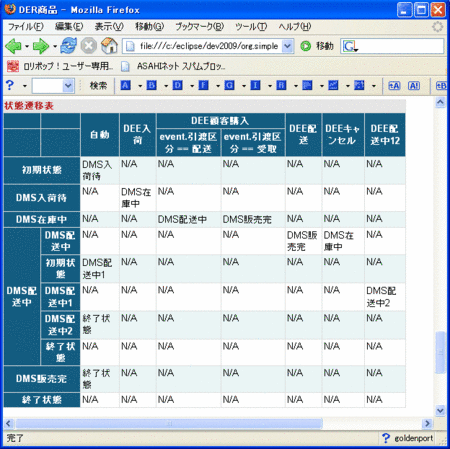Open the ASAHIネット スパムブロッ bookmark
Screen dimensions: 450x449
(173, 66)
